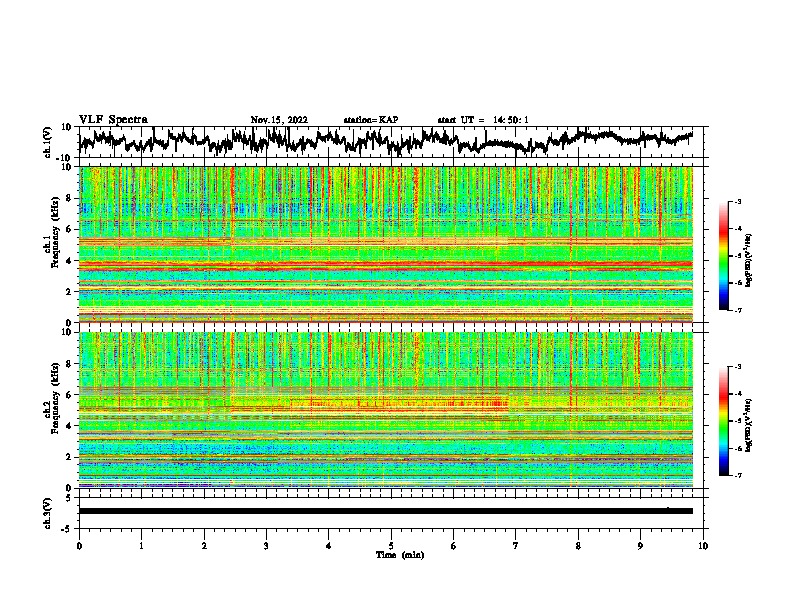Click the '-3' label on ch.1 color scale
The image size is (792, 612).
737,202
